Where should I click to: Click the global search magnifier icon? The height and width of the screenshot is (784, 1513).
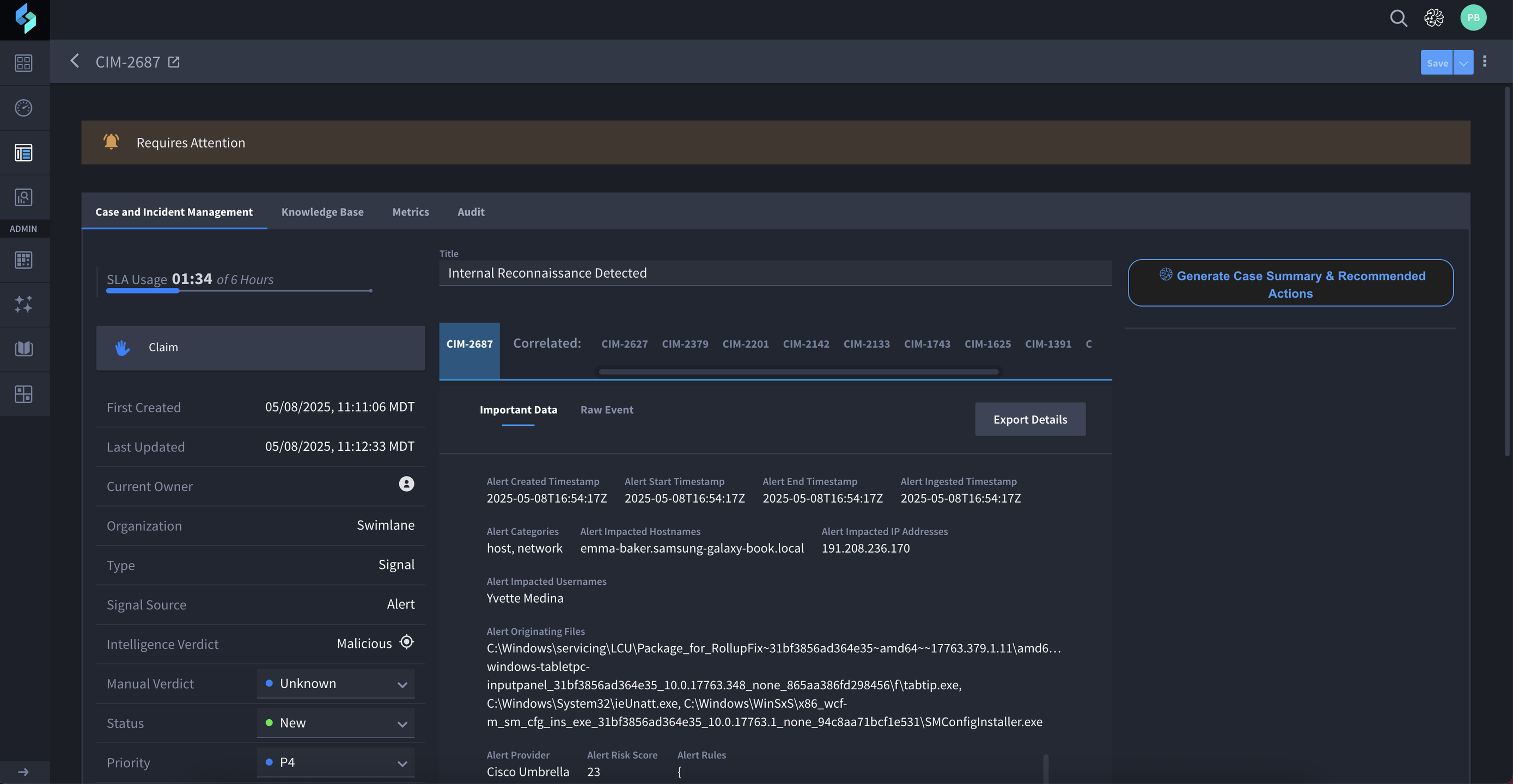click(x=1399, y=18)
